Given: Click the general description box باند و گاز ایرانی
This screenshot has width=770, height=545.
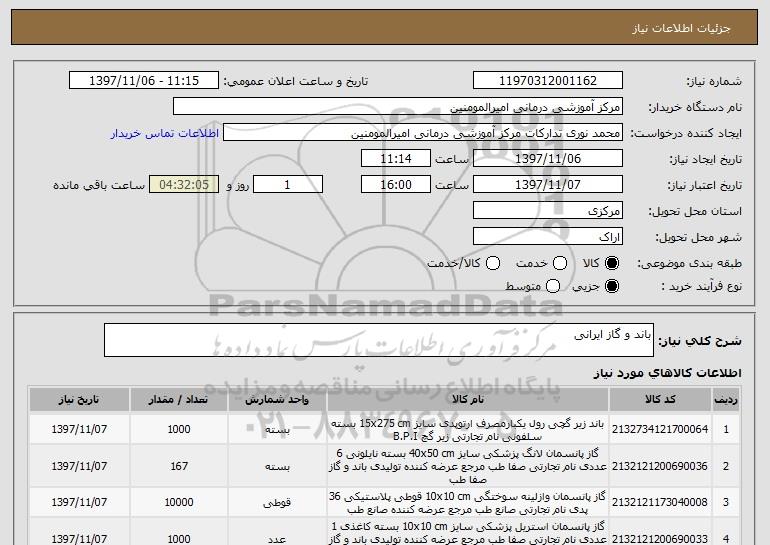Looking at the screenshot, I should click(x=379, y=340).
